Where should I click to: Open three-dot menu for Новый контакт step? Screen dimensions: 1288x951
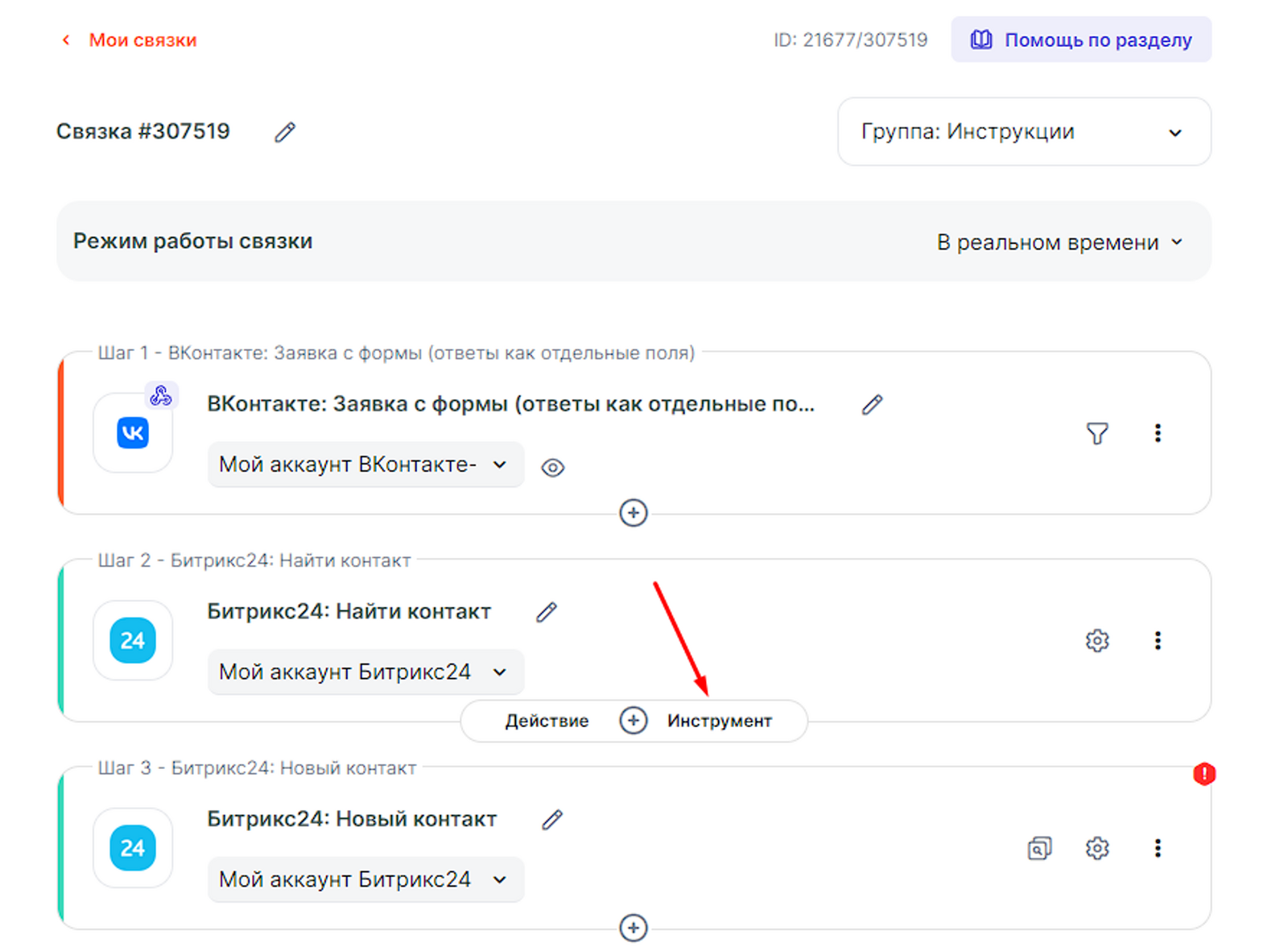pyautogui.click(x=1158, y=848)
